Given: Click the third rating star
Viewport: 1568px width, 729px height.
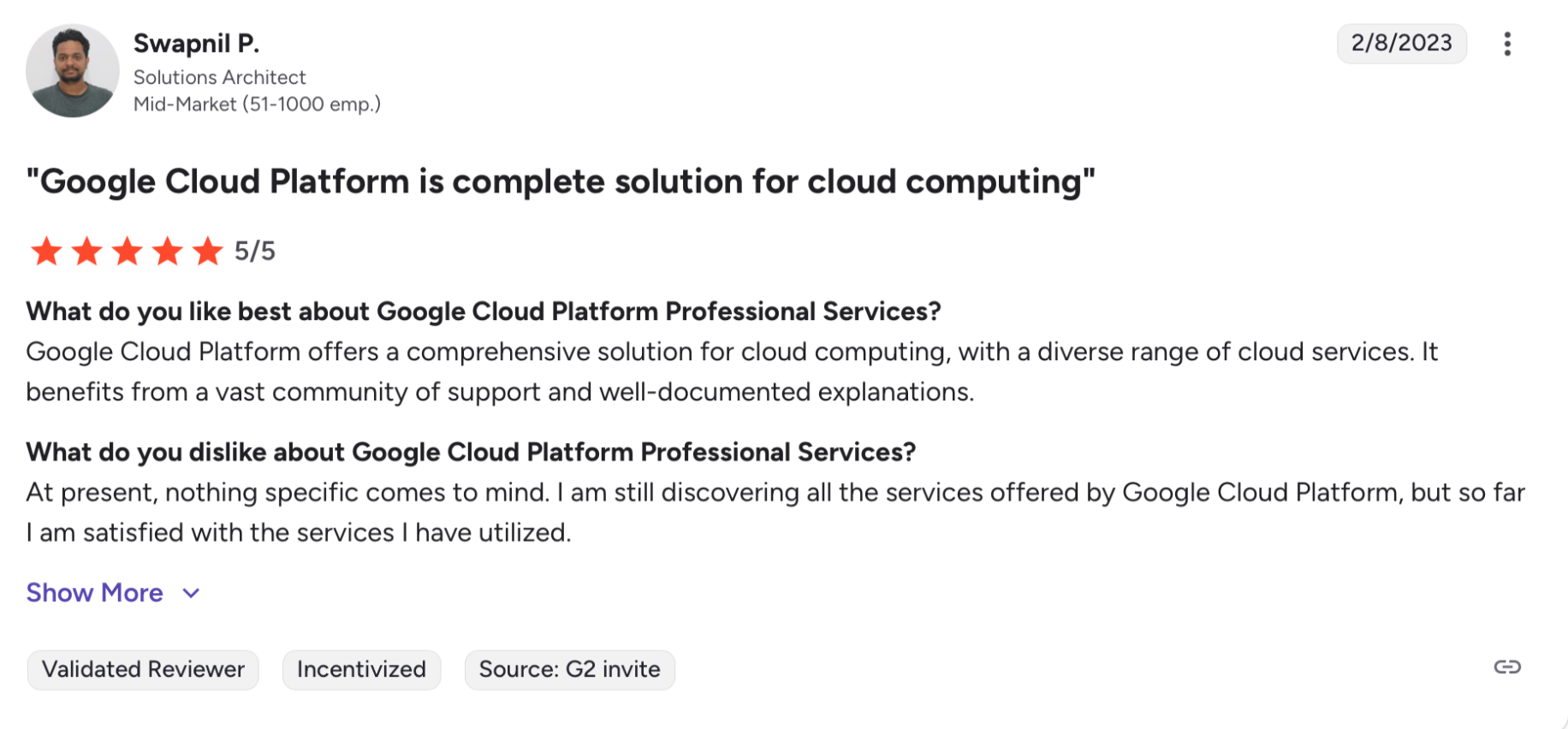Looking at the screenshot, I should point(128,252).
